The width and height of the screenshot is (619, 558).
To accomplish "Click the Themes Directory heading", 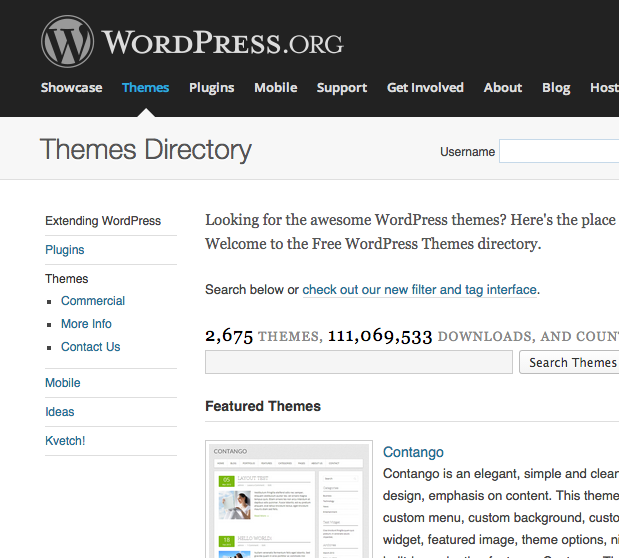I will point(146,150).
